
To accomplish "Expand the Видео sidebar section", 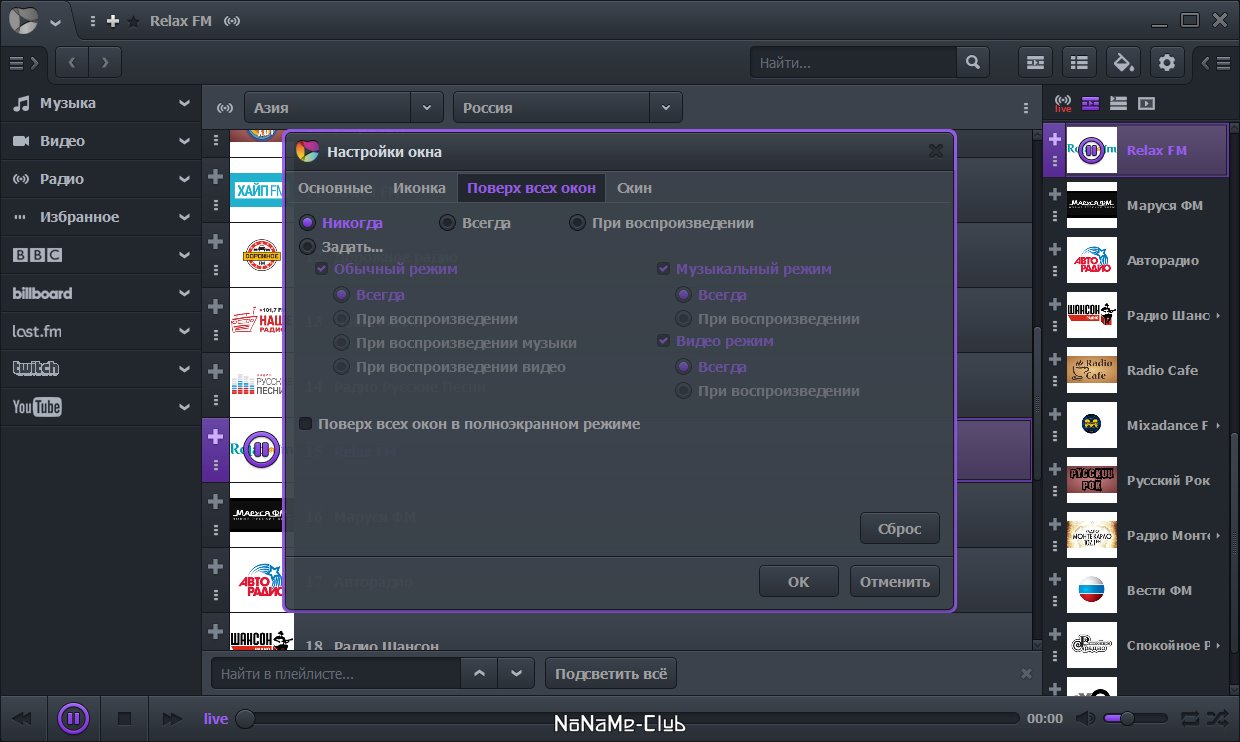I will [100, 141].
